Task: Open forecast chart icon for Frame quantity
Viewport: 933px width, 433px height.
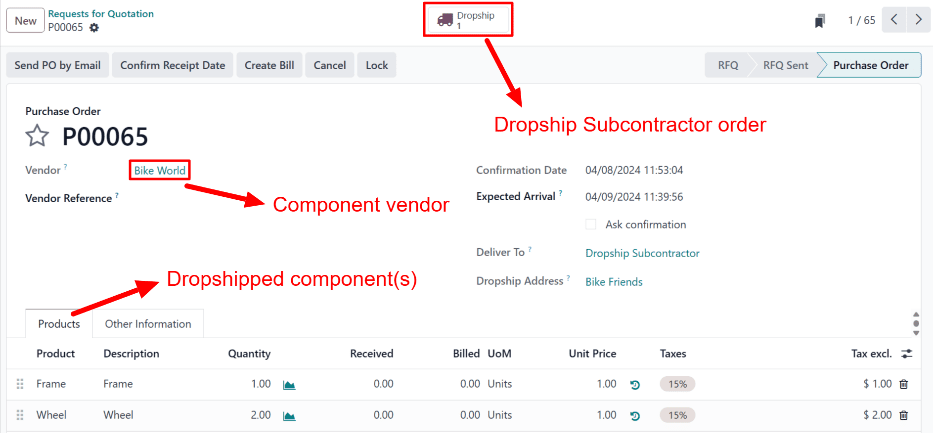Action: 289,384
